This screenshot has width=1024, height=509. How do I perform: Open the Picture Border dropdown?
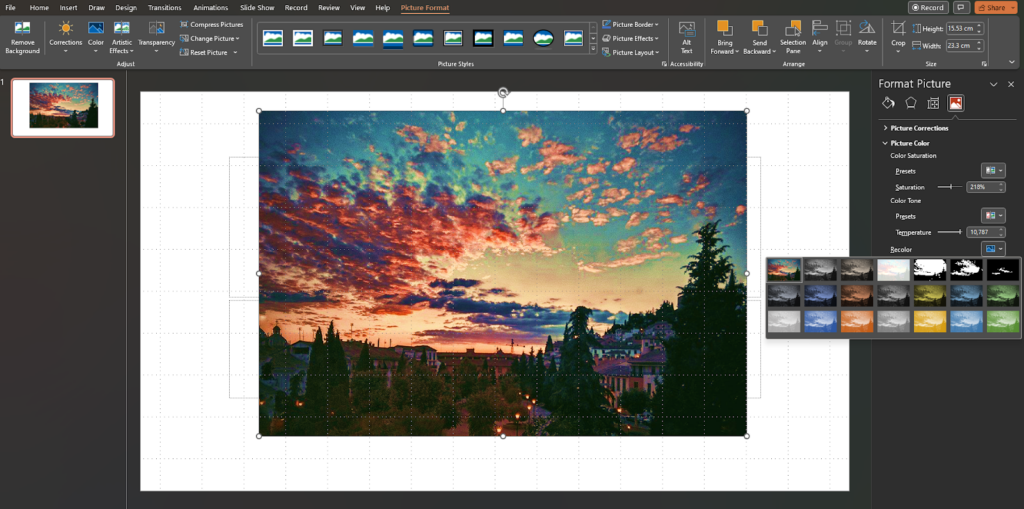(x=634, y=24)
